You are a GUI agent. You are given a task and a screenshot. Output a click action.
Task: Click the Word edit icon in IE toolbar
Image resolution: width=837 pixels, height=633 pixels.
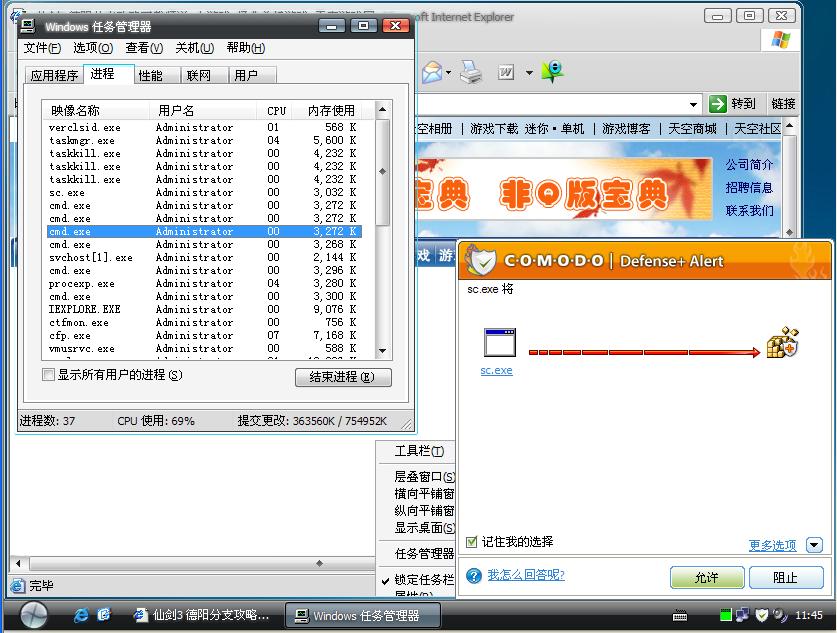pos(506,72)
